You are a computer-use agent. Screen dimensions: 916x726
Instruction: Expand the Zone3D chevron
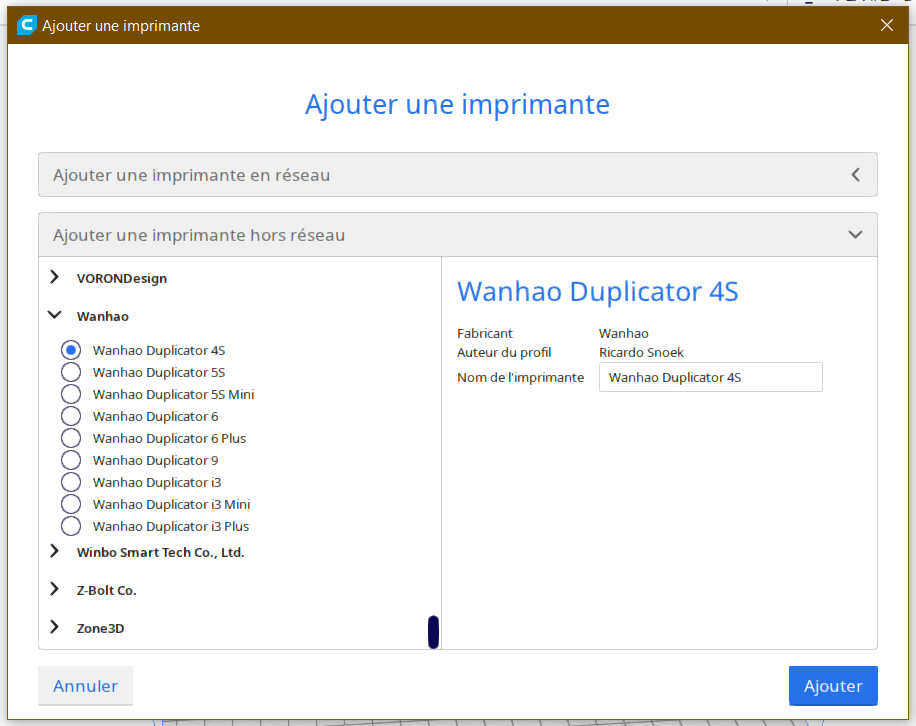(x=54, y=627)
